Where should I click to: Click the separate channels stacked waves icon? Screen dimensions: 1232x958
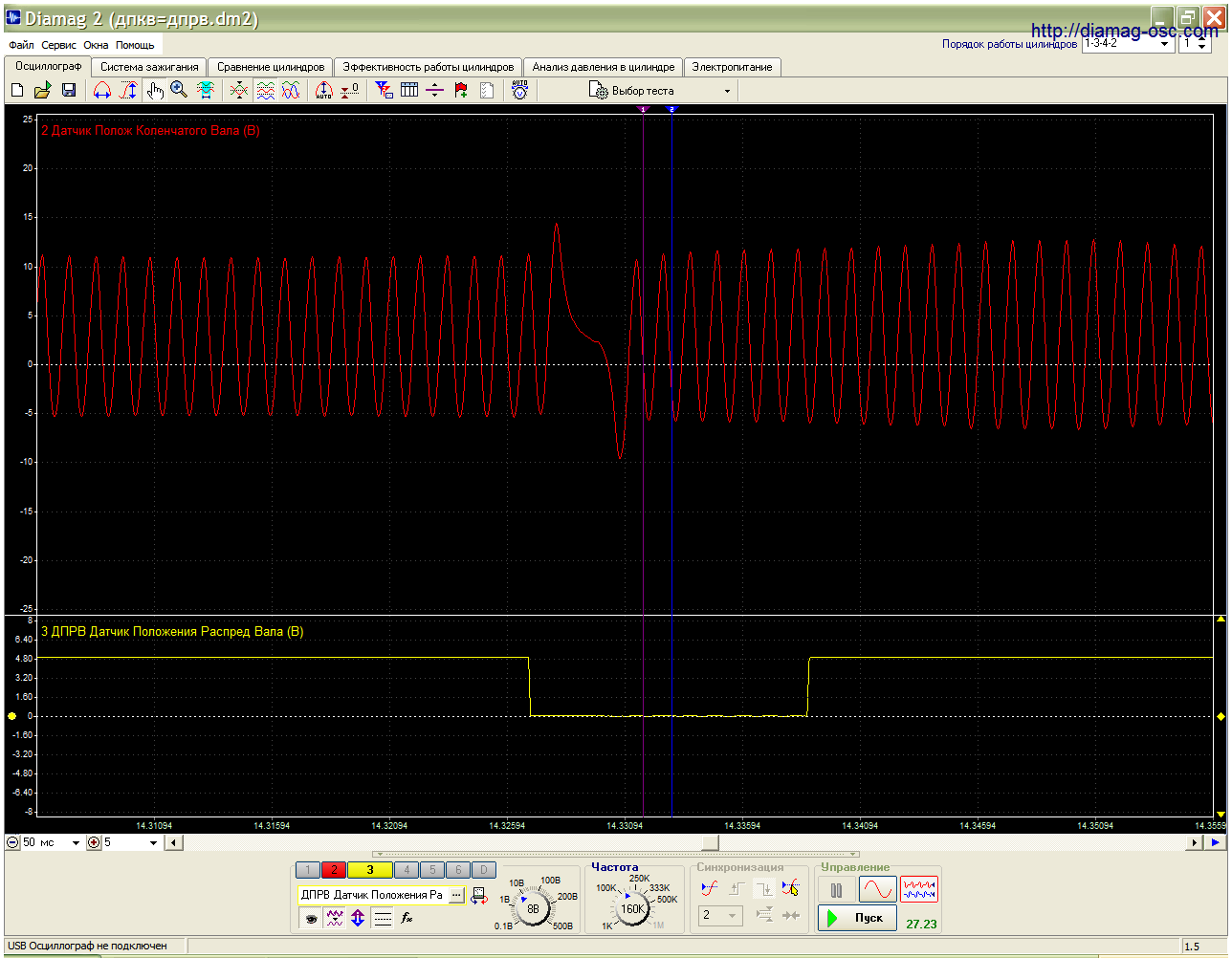click(x=266, y=90)
